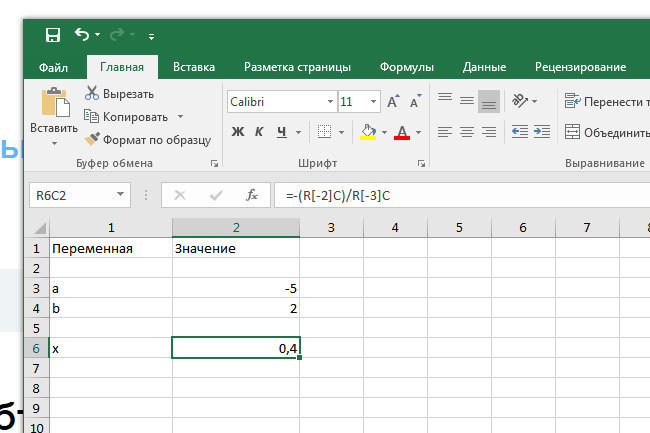Open the Calibri font name dropdown

click(330, 102)
